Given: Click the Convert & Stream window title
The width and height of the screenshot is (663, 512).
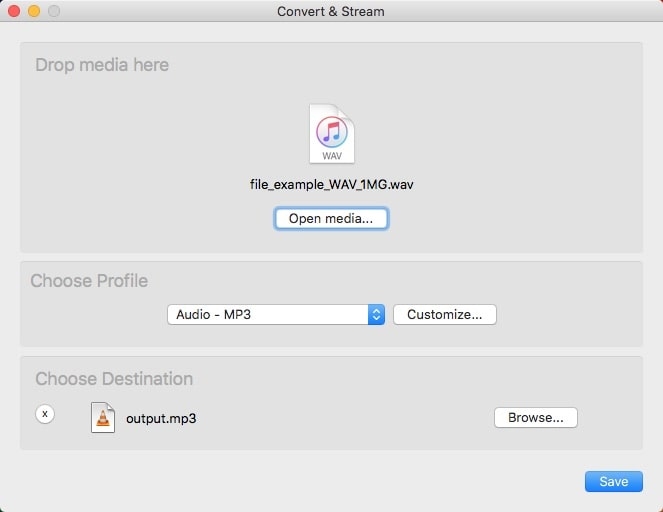Looking at the screenshot, I should 331,11.
